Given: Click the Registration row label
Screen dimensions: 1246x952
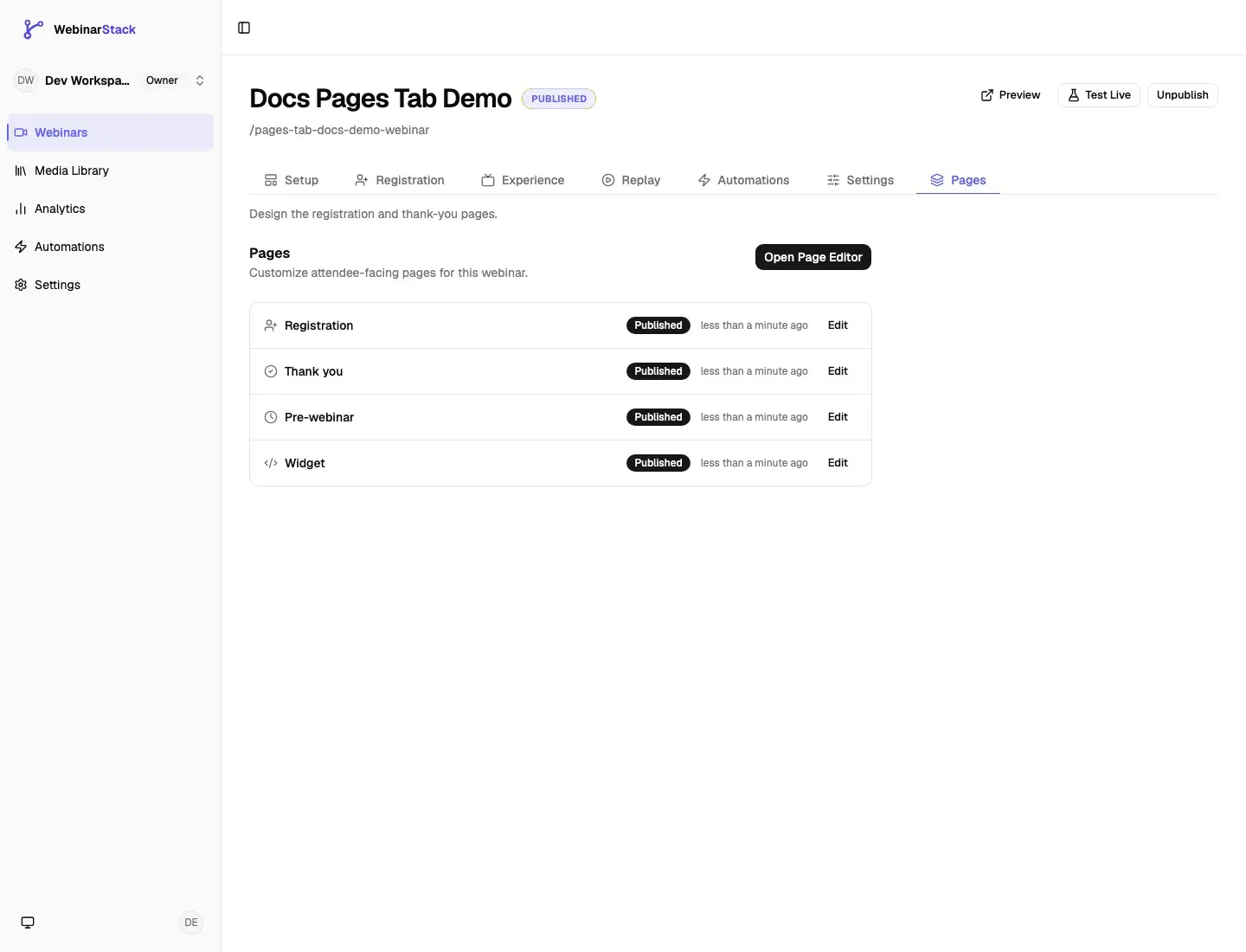Looking at the screenshot, I should pos(319,325).
